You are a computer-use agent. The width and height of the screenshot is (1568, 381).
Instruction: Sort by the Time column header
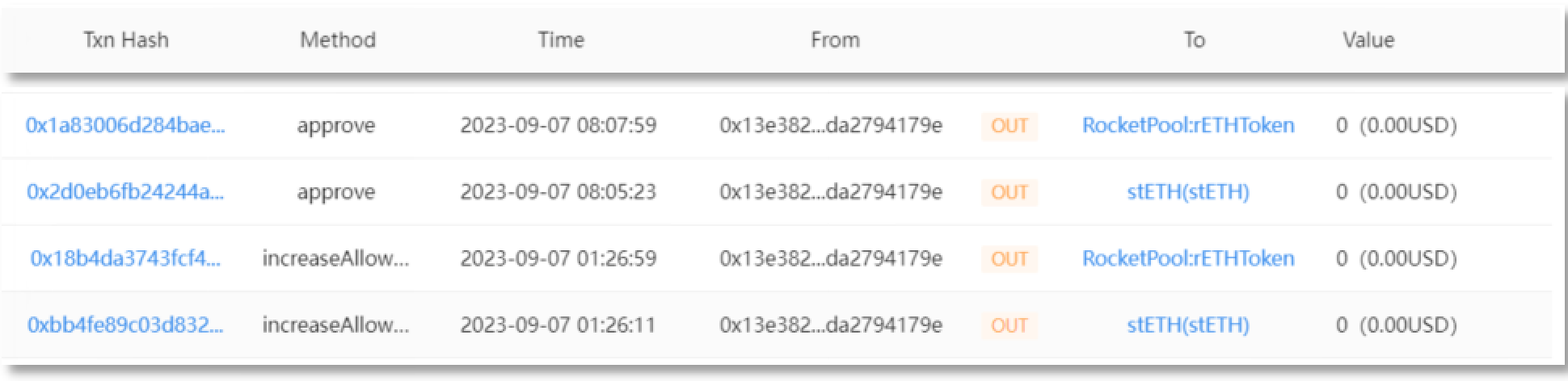[561, 40]
